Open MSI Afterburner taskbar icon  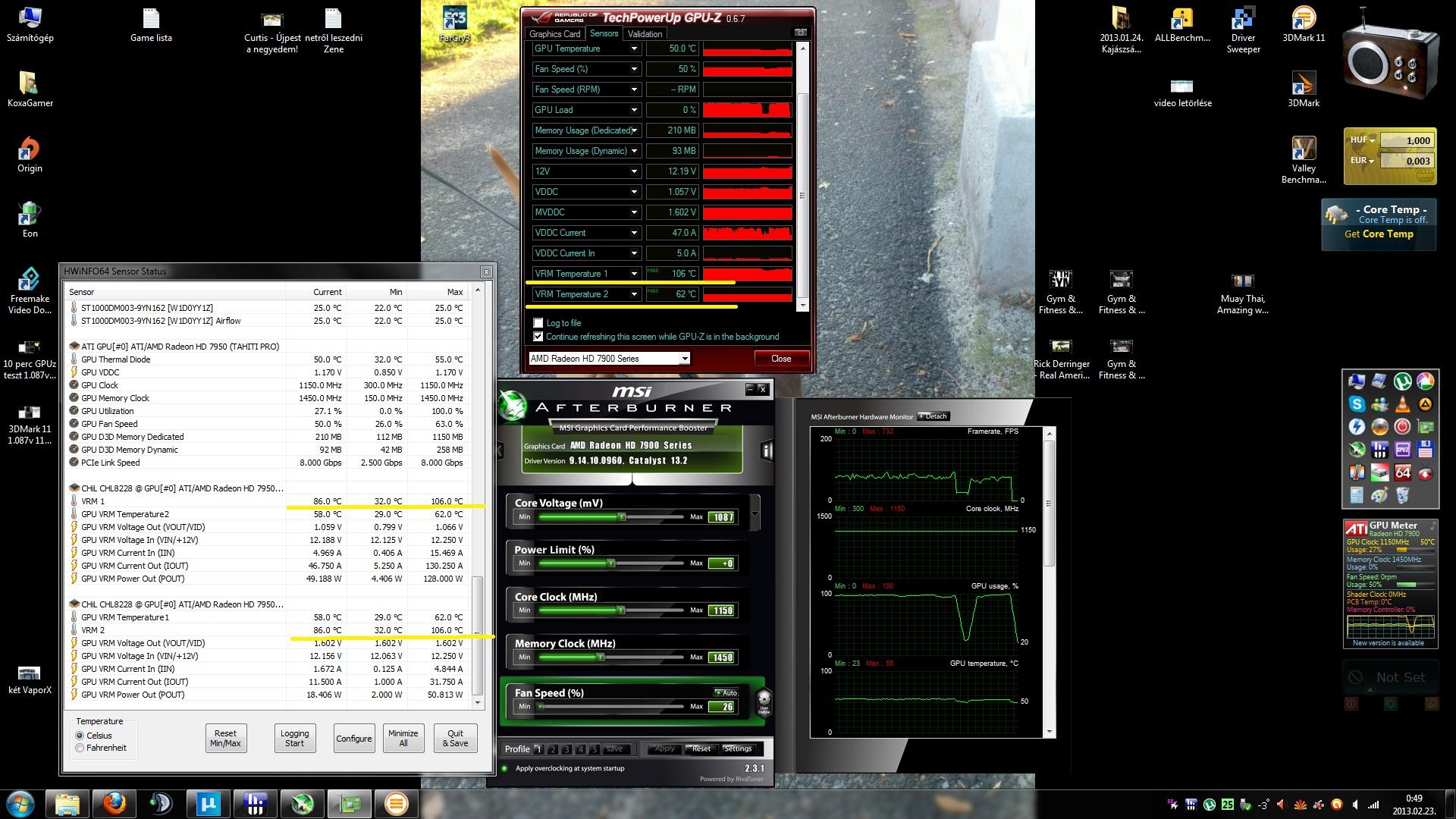click(x=303, y=803)
